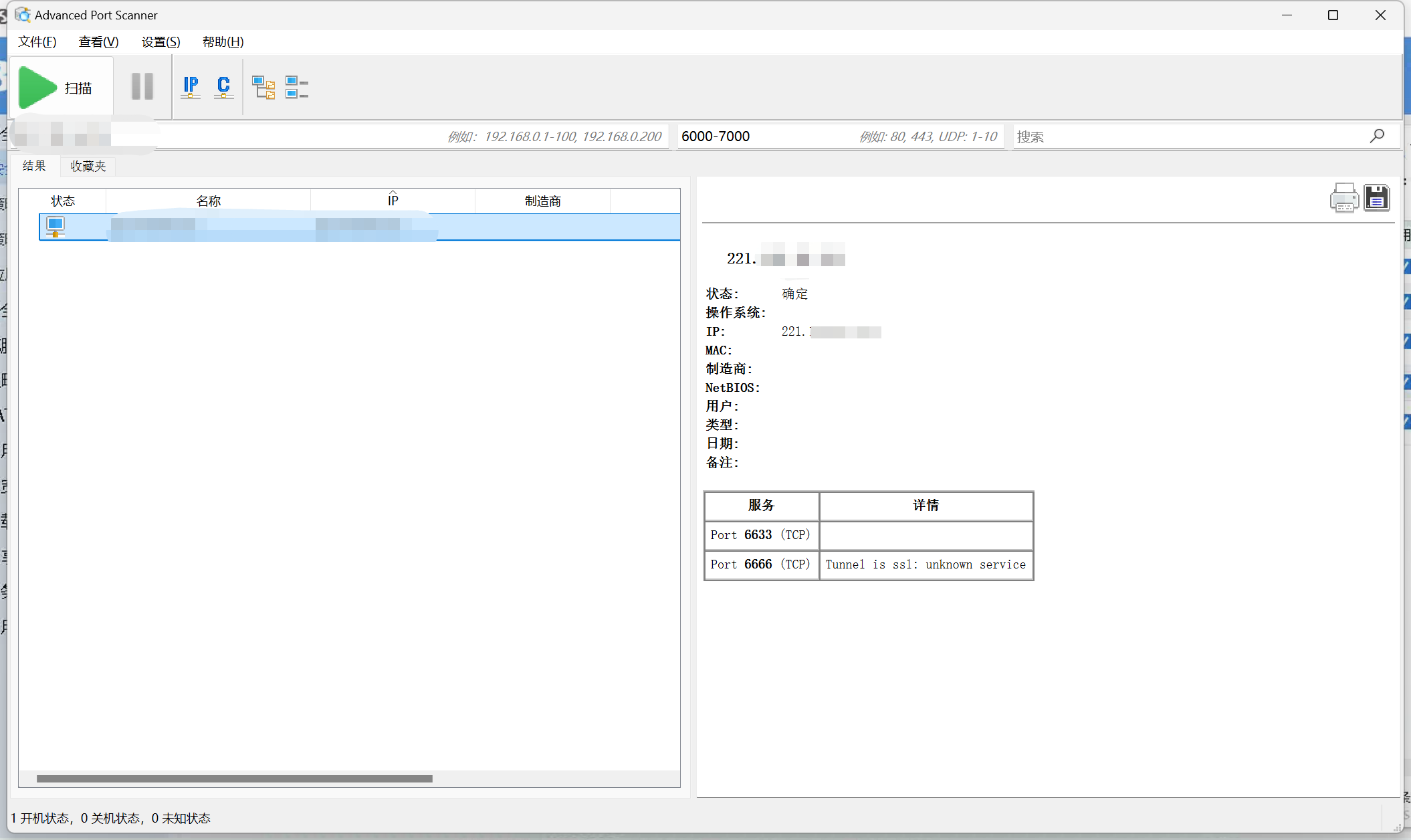1411x840 pixels.
Task: Select the 结果 tab
Action: (34, 166)
